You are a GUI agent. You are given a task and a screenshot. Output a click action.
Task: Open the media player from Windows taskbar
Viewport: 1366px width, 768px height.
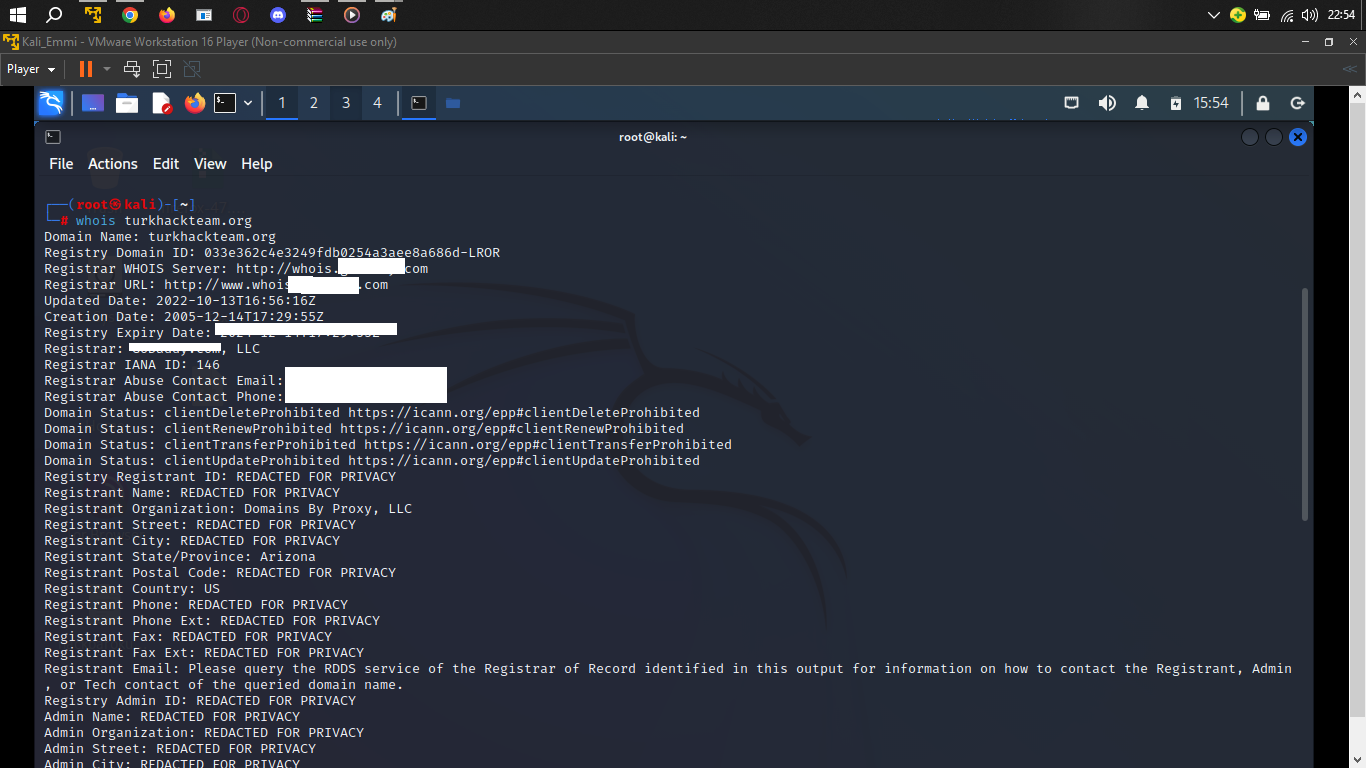[x=351, y=15]
